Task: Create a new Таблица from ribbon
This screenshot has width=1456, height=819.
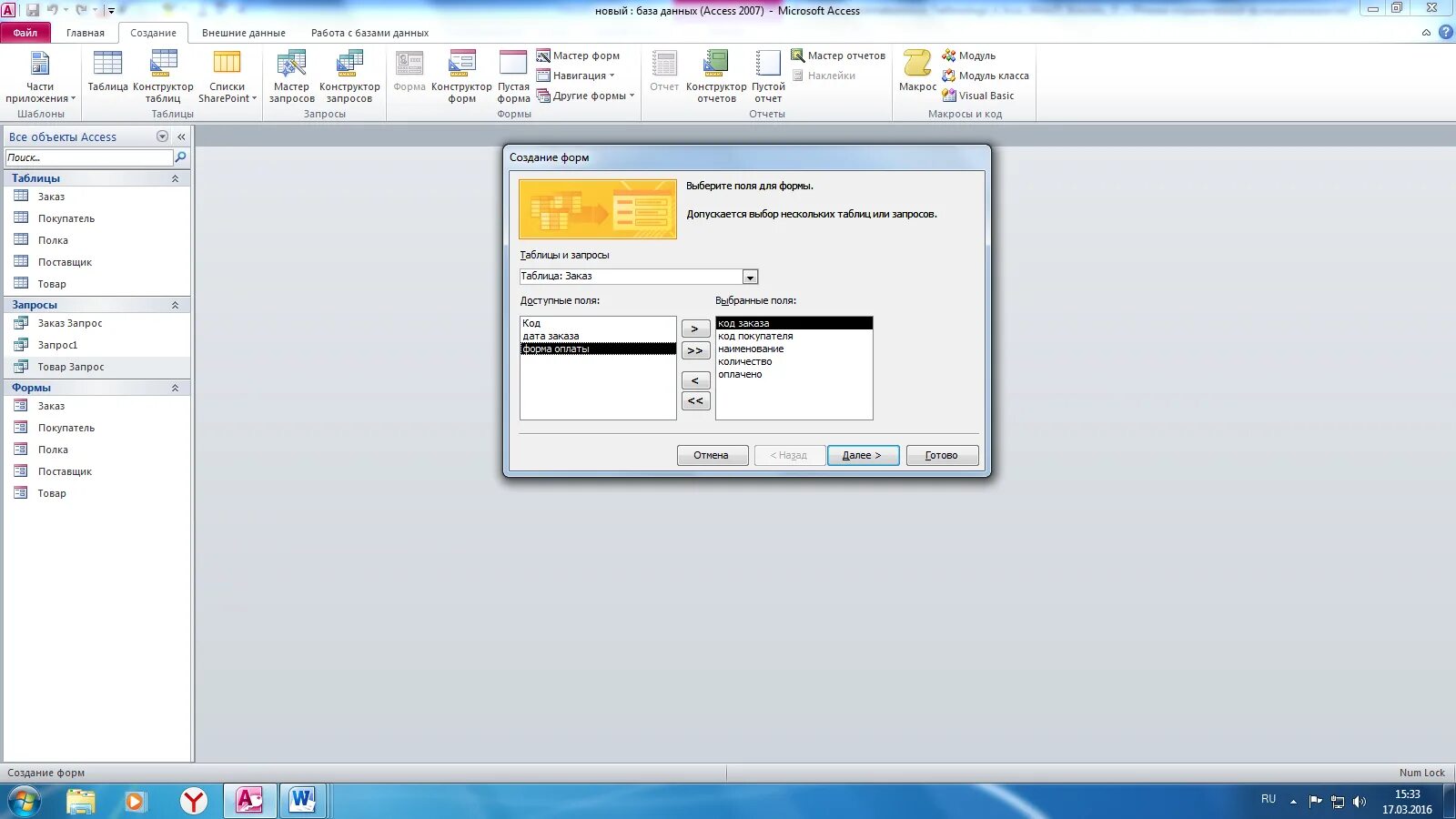Action: (107, 72)
